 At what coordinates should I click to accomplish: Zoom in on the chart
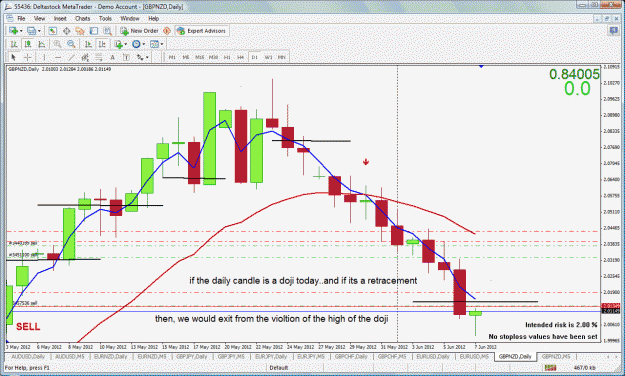click(x=57, y=44)
